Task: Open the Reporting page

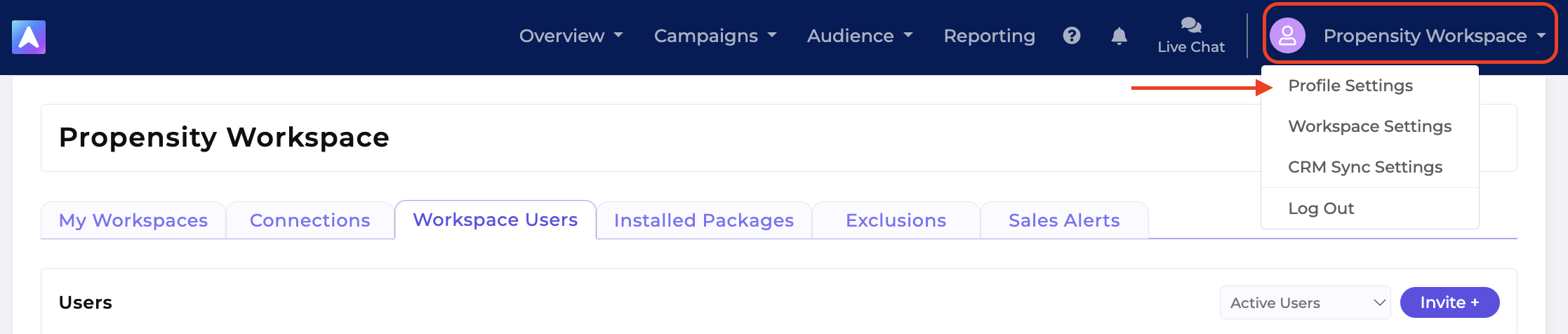Action: click(x=989, y=36)
